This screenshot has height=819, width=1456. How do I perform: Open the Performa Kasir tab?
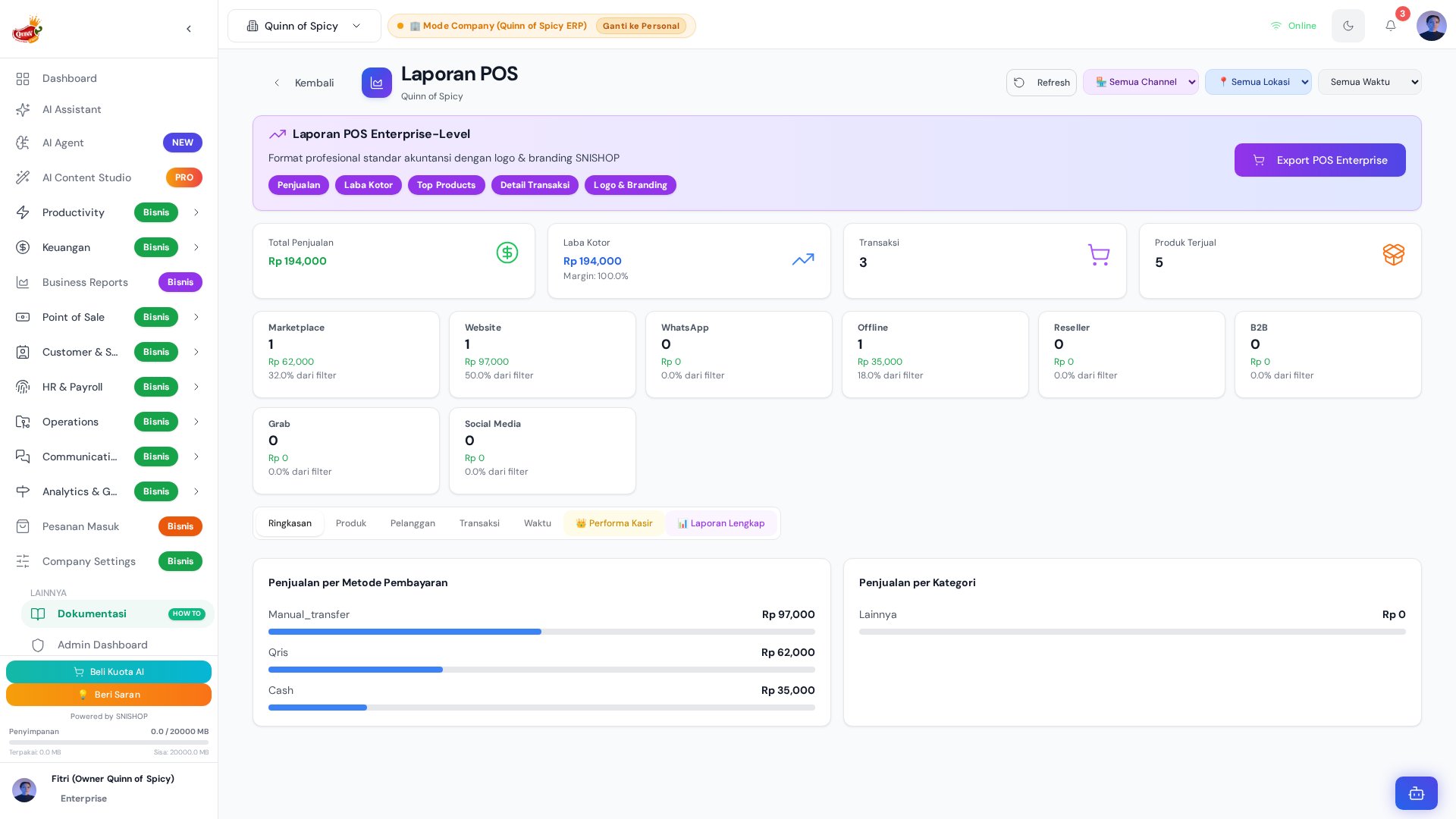614,523
